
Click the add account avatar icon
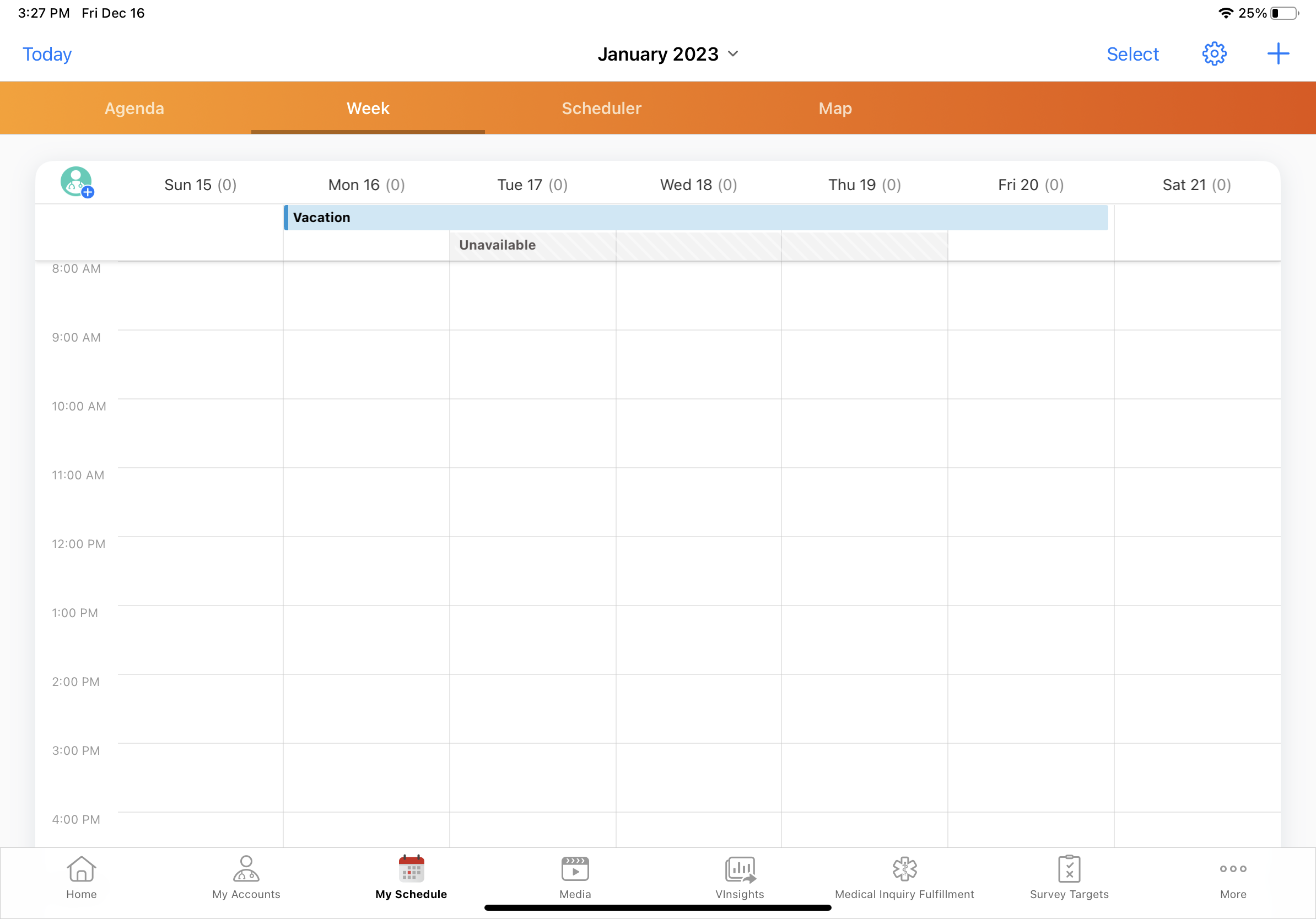77,182
